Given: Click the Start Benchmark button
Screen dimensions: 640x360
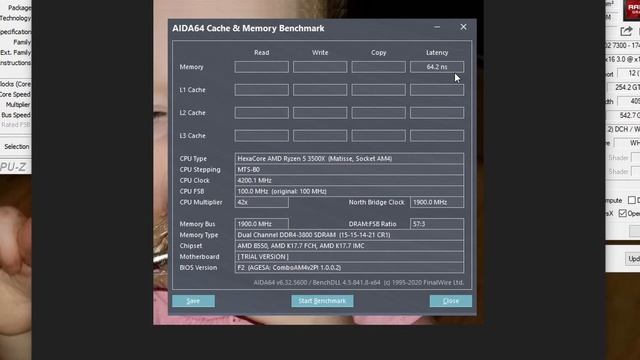Looking at the screenshot, I should click(x=322, y=301).
